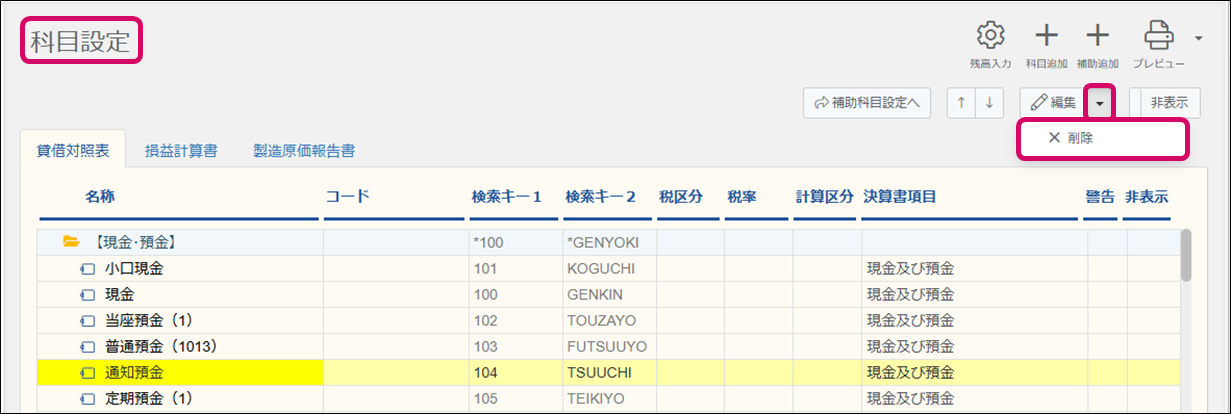Image resolution: width=1231 pixels, height=414 pixels.
Task: Click the プレビュー printer icon
Action: [1158, 36]
